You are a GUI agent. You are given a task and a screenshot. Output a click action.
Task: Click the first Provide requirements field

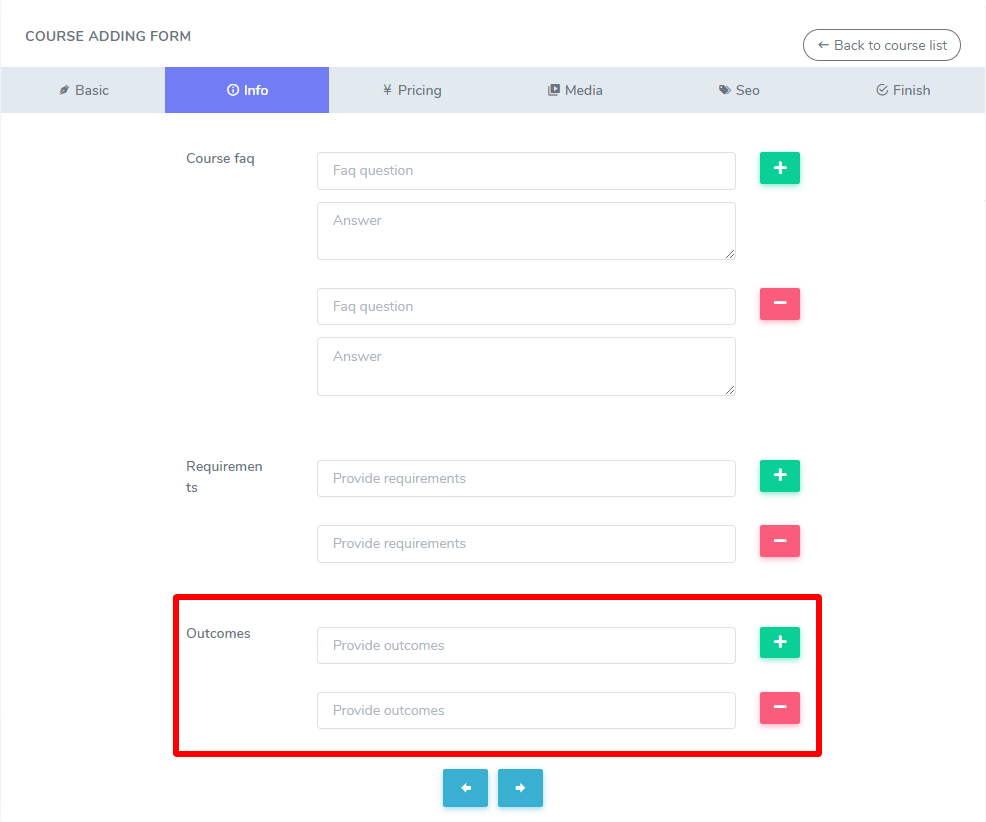tap(526, 479)
